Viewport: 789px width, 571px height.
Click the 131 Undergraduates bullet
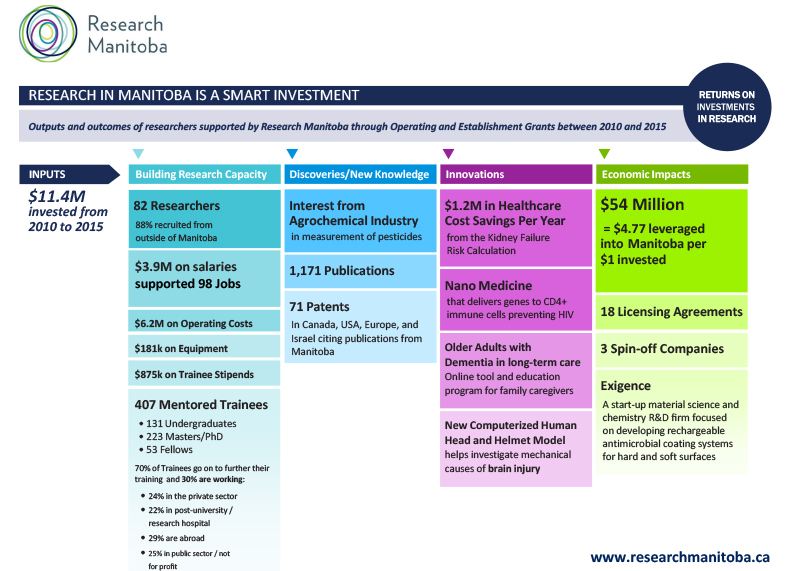coord(187,424)
